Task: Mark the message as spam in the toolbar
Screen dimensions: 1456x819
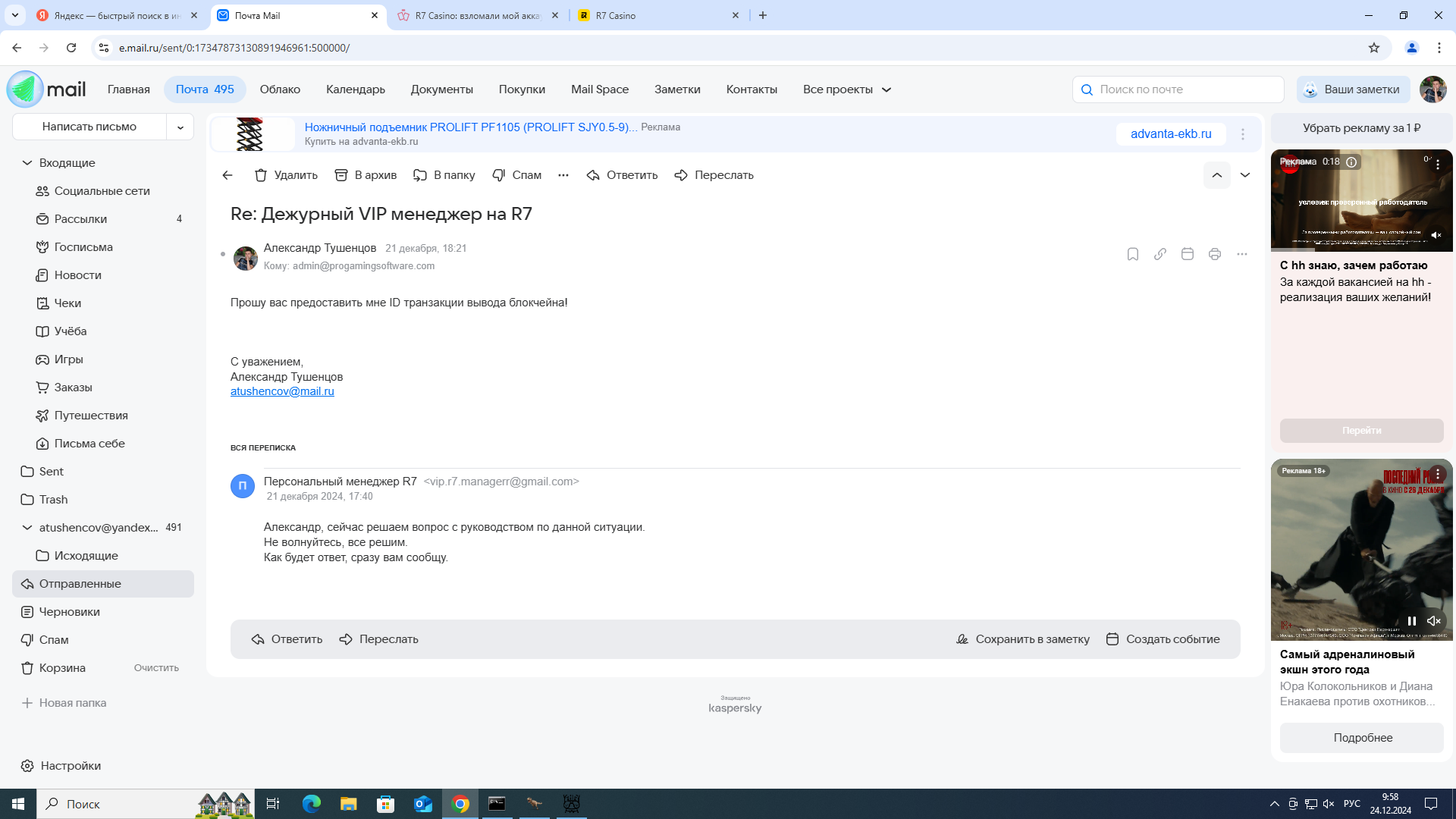Action: tap(516, 175)
